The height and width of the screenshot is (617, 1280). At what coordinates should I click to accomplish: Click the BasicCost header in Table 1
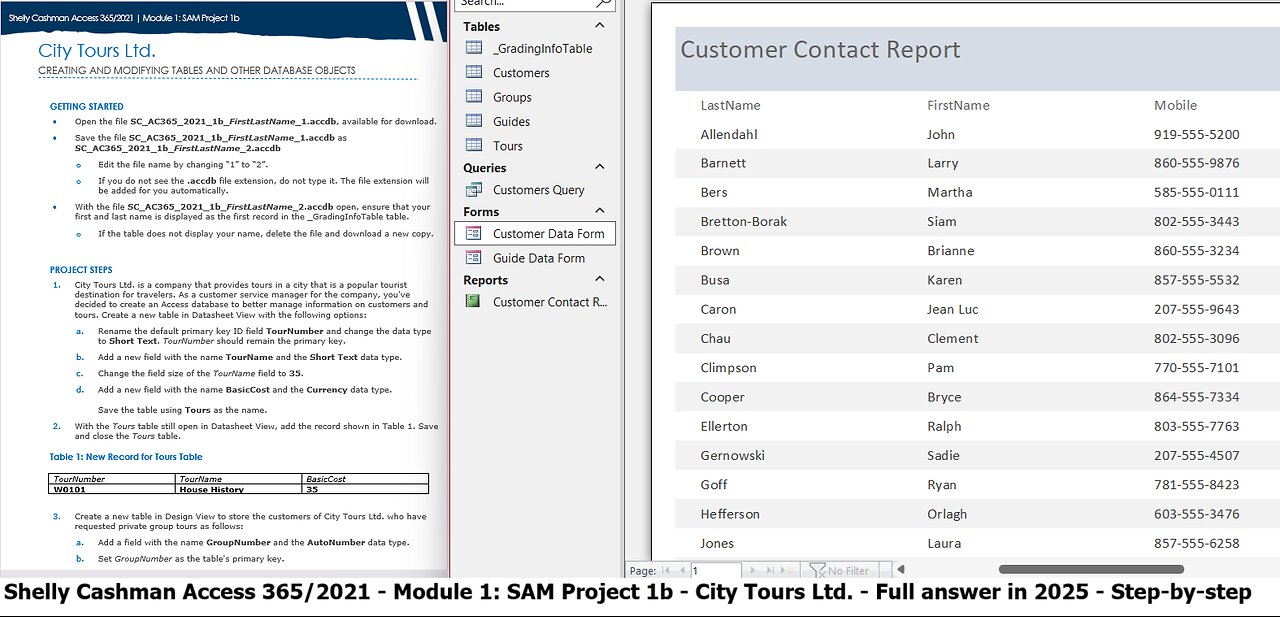point(366,479)
